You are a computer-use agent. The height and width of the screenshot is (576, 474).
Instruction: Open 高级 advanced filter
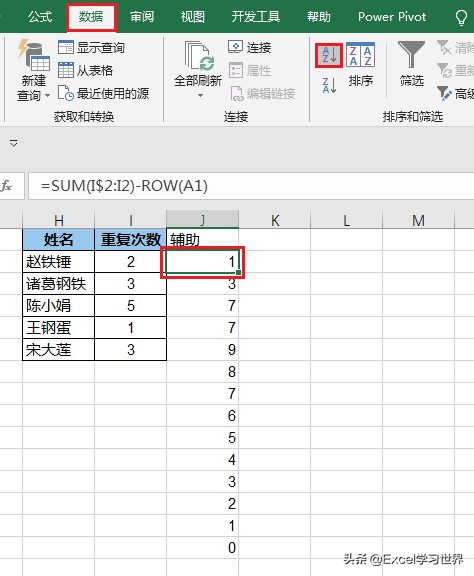(455, 93)
